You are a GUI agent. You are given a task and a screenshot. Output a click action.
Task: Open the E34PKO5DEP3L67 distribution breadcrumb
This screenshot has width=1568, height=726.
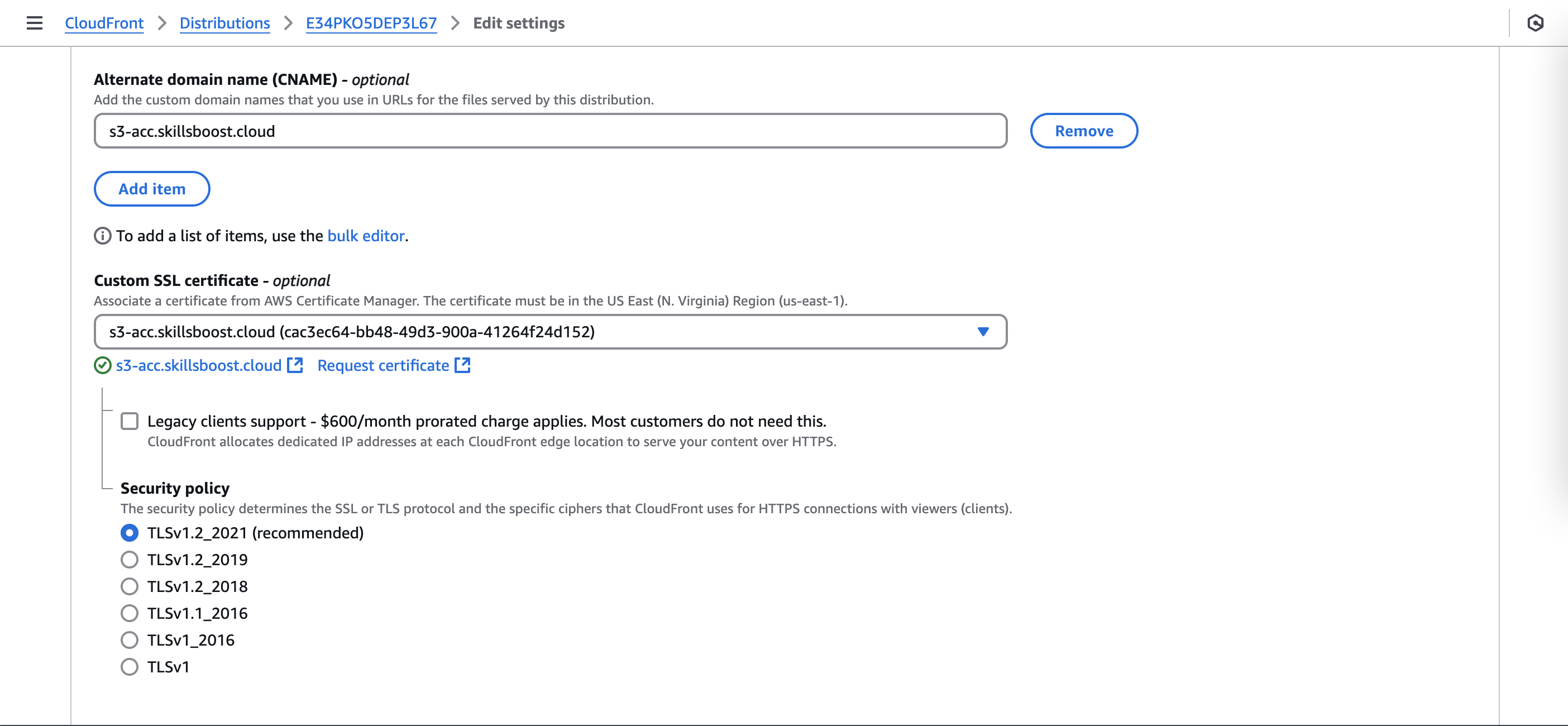371,23
